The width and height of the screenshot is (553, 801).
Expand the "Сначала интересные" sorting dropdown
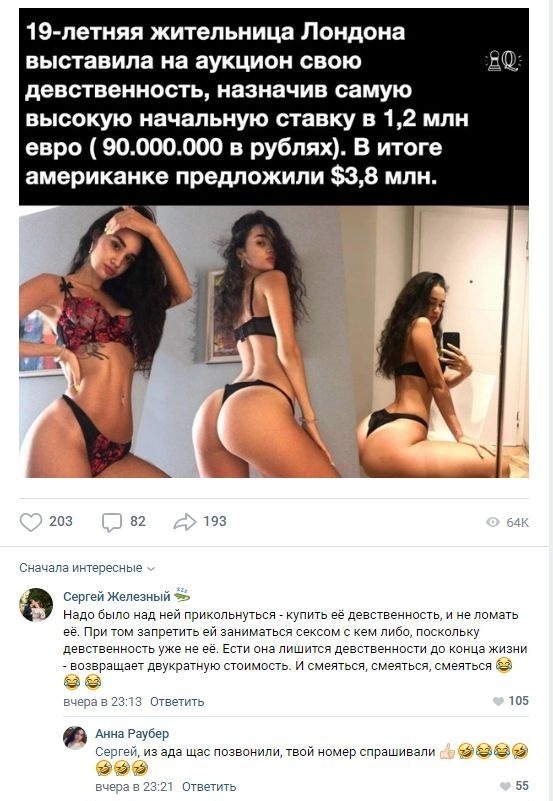coord(86,568)
